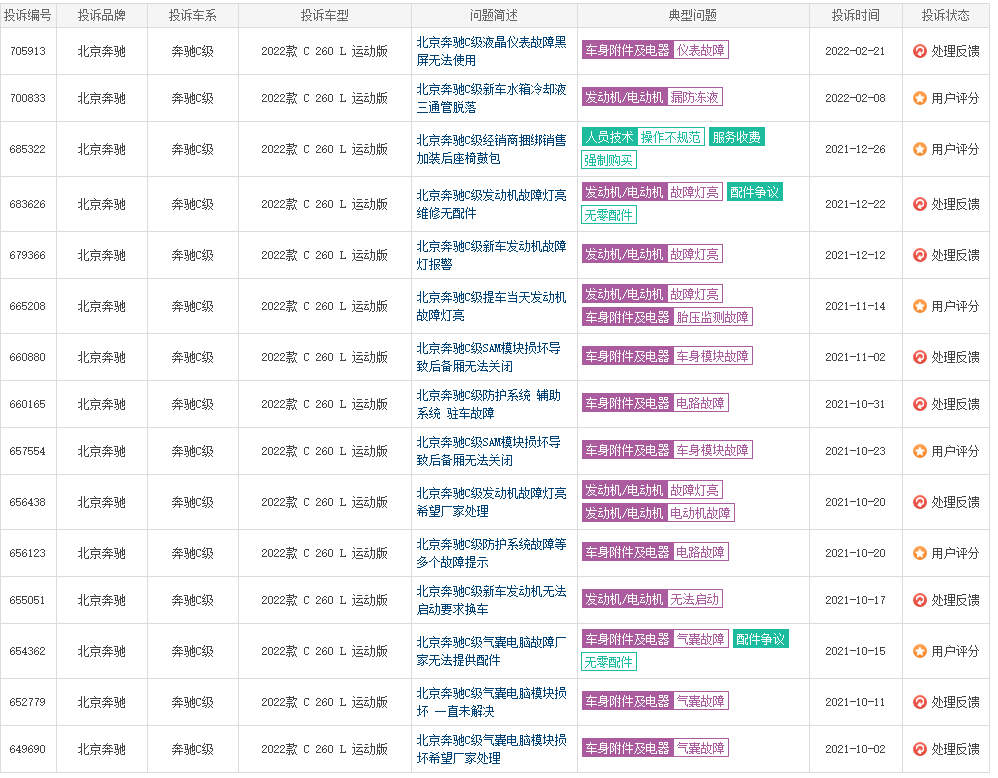Click the 处理反馈 text in row 679366
This screenshot has width=998, height=778.
(955, 255)
